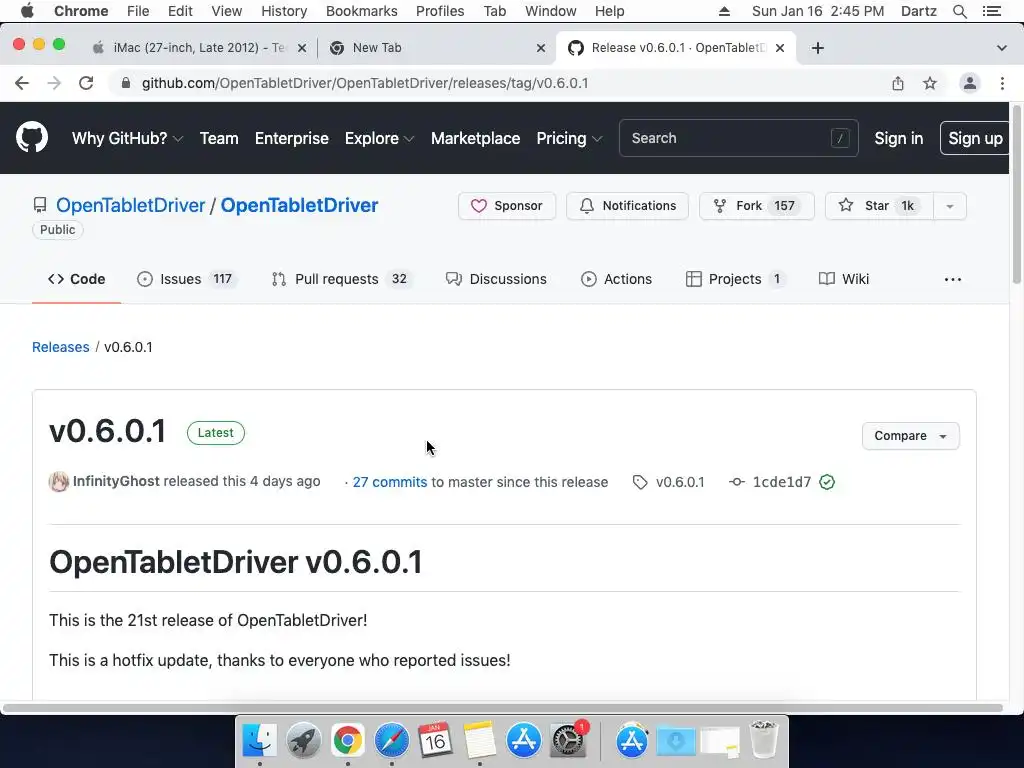1024x768 pixels.
Task: Switch to the Pull requests tab
Action: tap(342, 279)
